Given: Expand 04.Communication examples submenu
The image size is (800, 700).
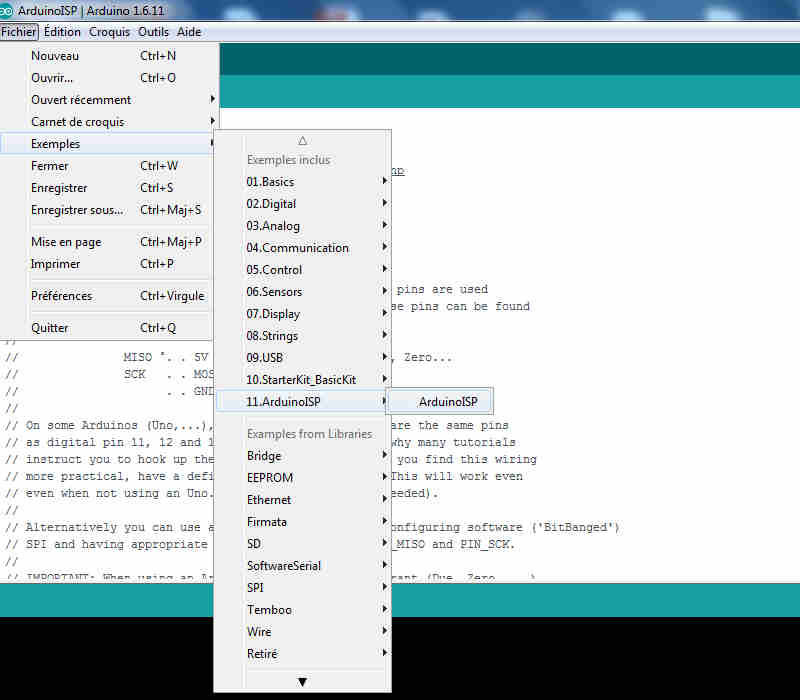Looking at the screenshot, I should (303, 247).
